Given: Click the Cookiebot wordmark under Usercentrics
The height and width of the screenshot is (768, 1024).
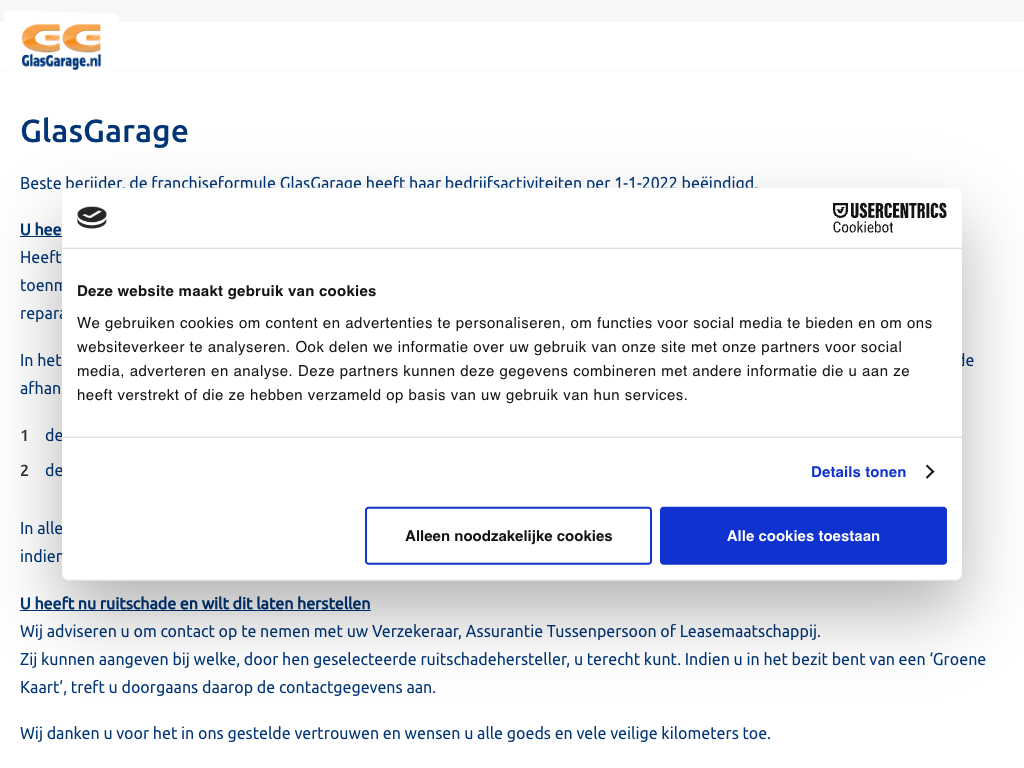Looking at the screenshot, I should (862, 228).
